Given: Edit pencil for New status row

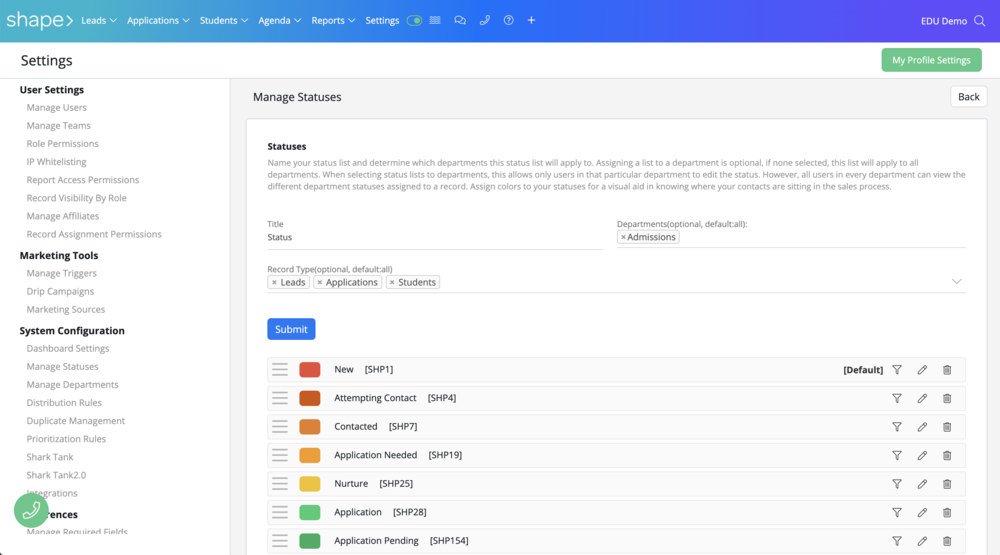Looking at the screenshot, I should click(922, 370).
